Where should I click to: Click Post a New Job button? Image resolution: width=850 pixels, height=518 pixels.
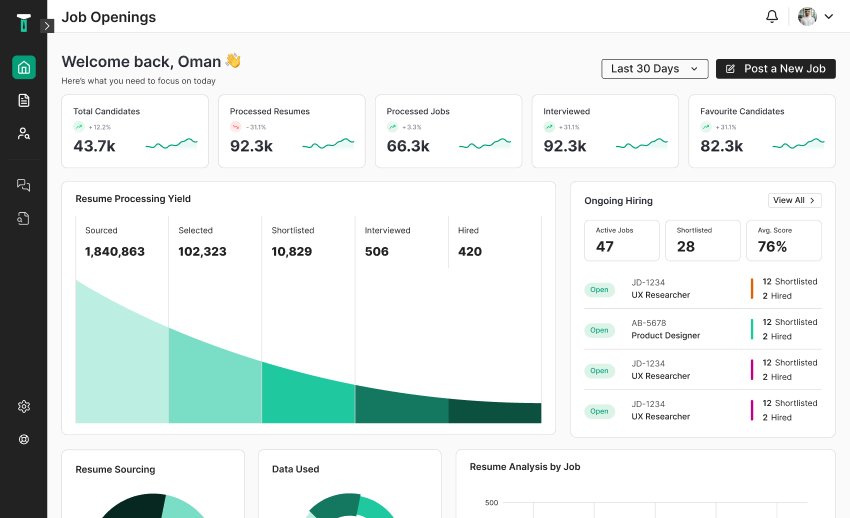[x=776, y=69]
